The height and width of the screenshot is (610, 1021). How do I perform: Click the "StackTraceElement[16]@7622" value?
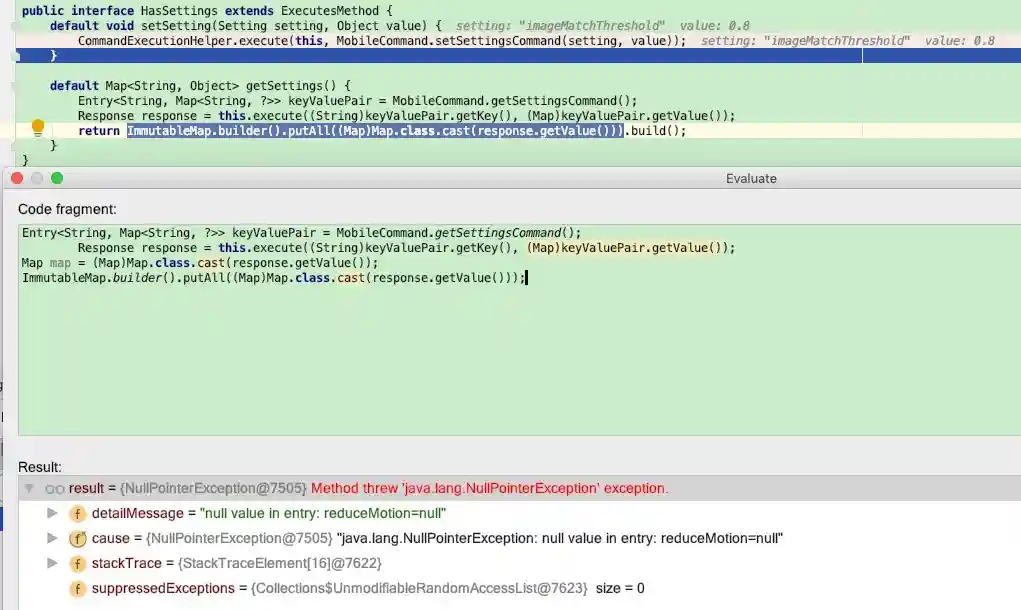pyautogui.click(x=279, y=563)
